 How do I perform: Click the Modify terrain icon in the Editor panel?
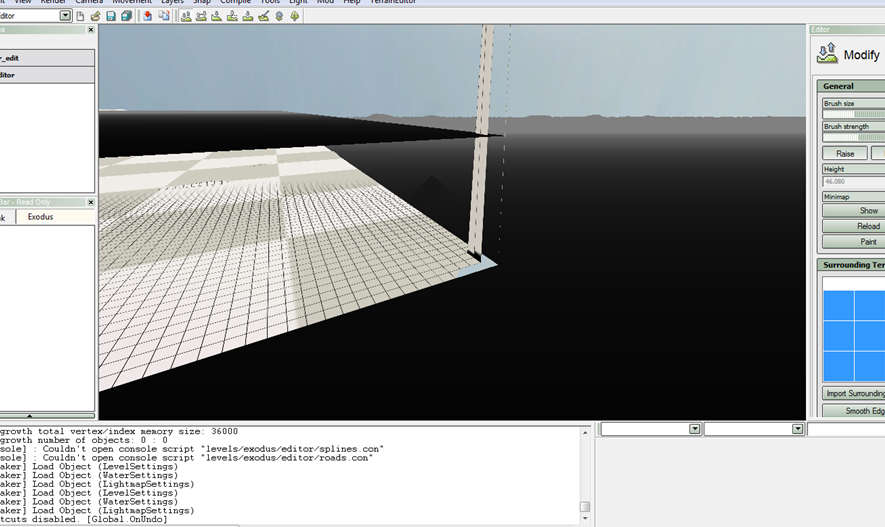[x=828, y=55]
